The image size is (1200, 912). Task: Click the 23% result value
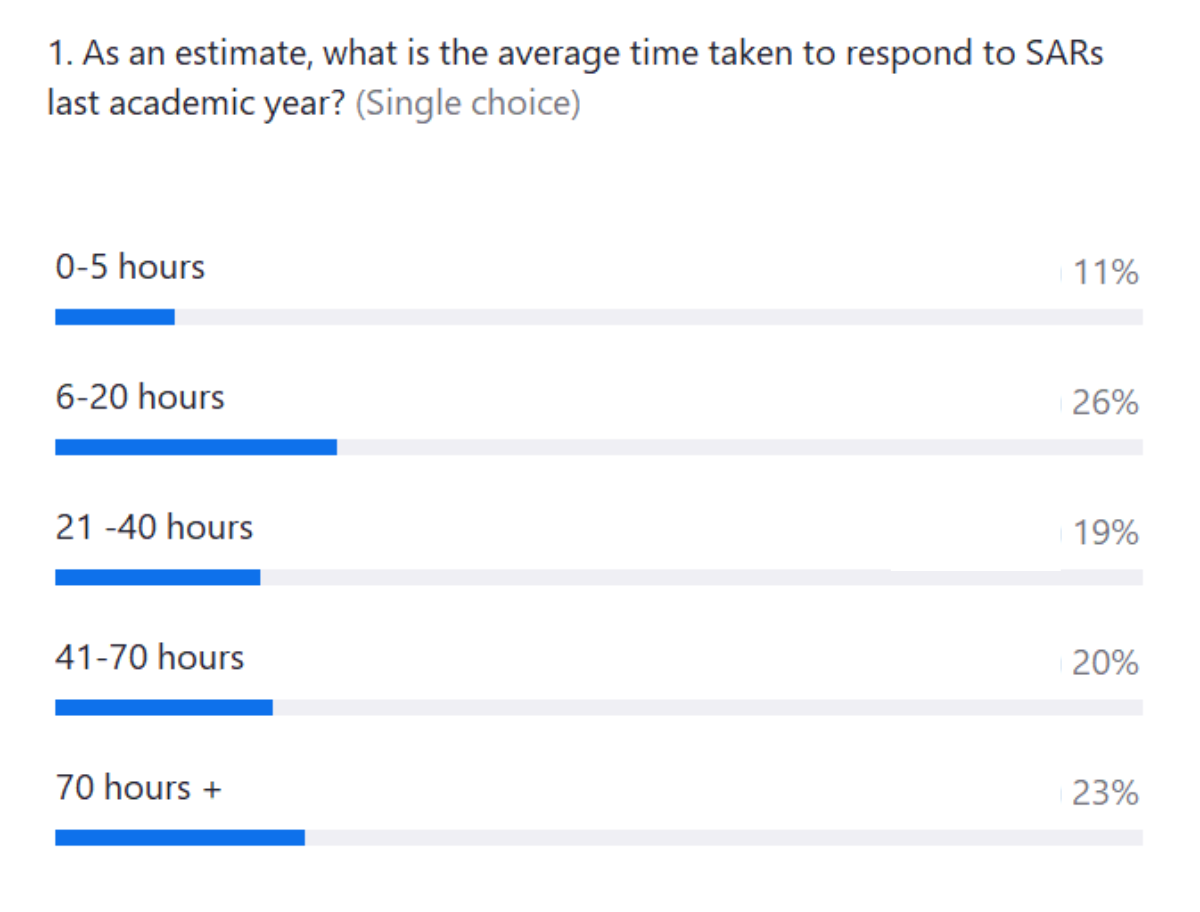pos(1105,792)
